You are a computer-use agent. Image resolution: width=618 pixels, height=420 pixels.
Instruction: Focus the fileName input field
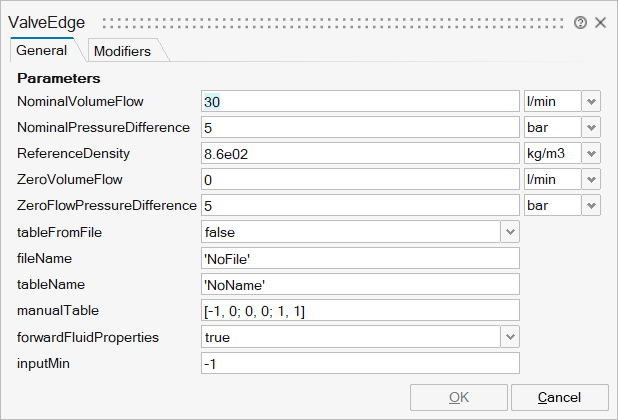pyautogui.click(x=360, y=258)
